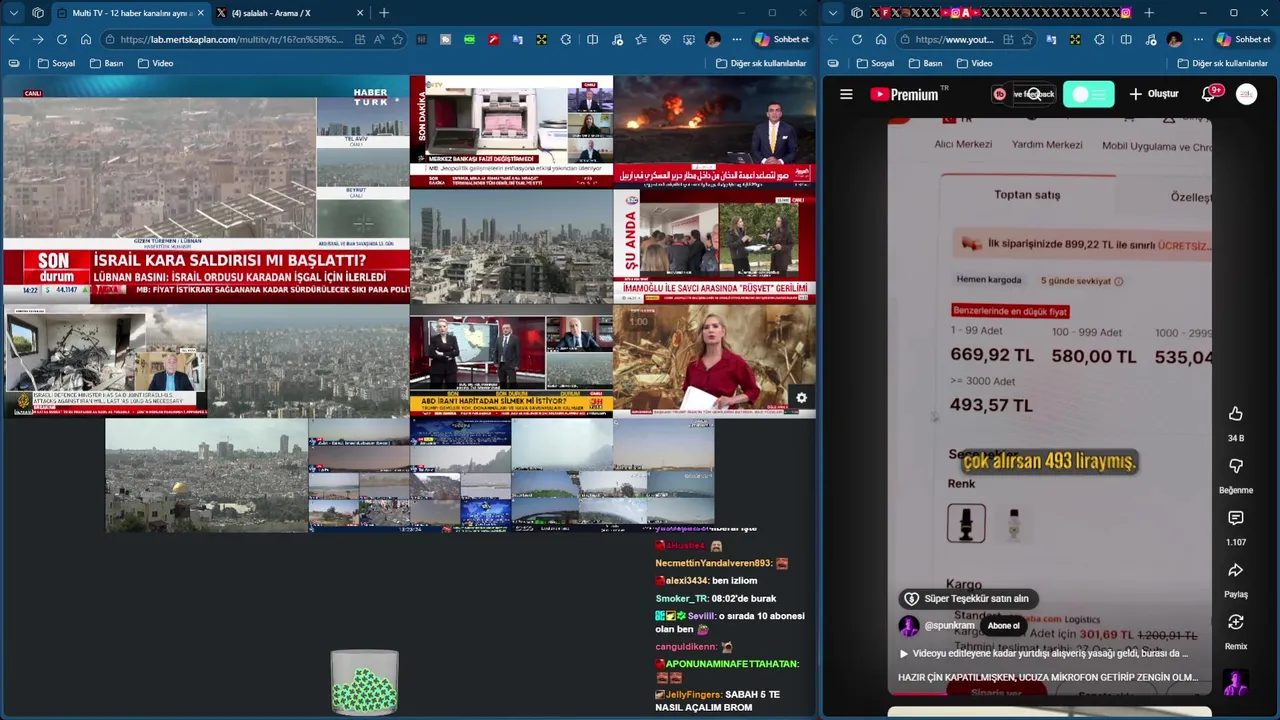The image size is (1280, 720).
Task: Open Video bookmarks folder in left window
Action: coord(155,63)
